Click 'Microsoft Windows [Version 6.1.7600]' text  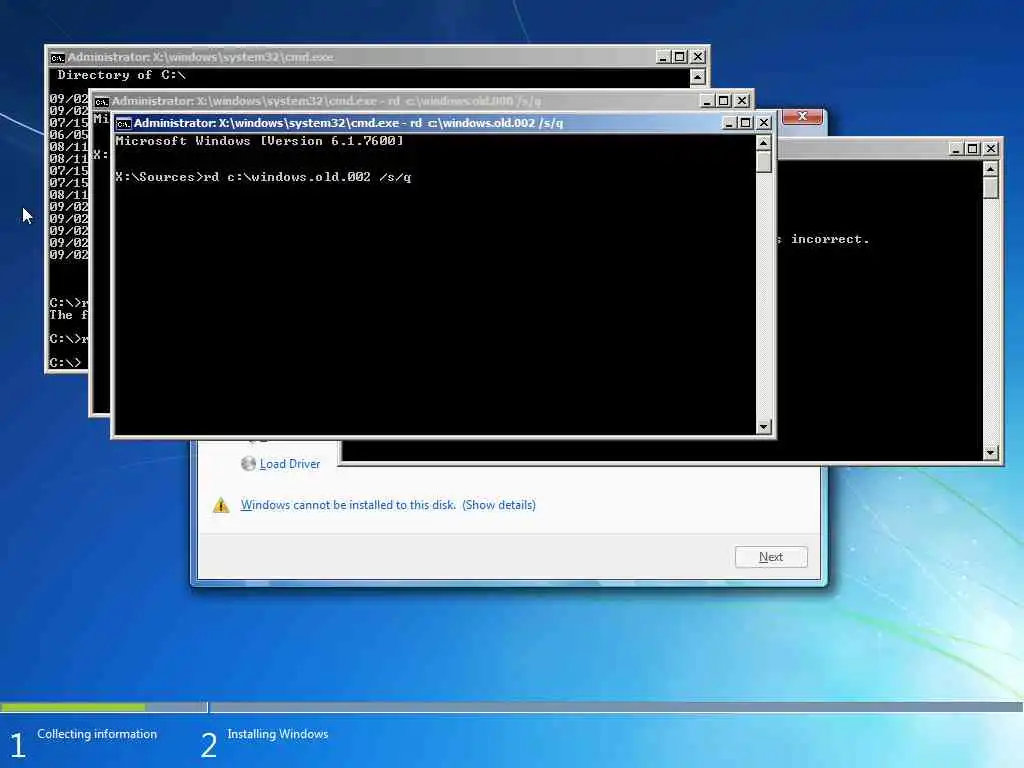click(x=259, y=140)
